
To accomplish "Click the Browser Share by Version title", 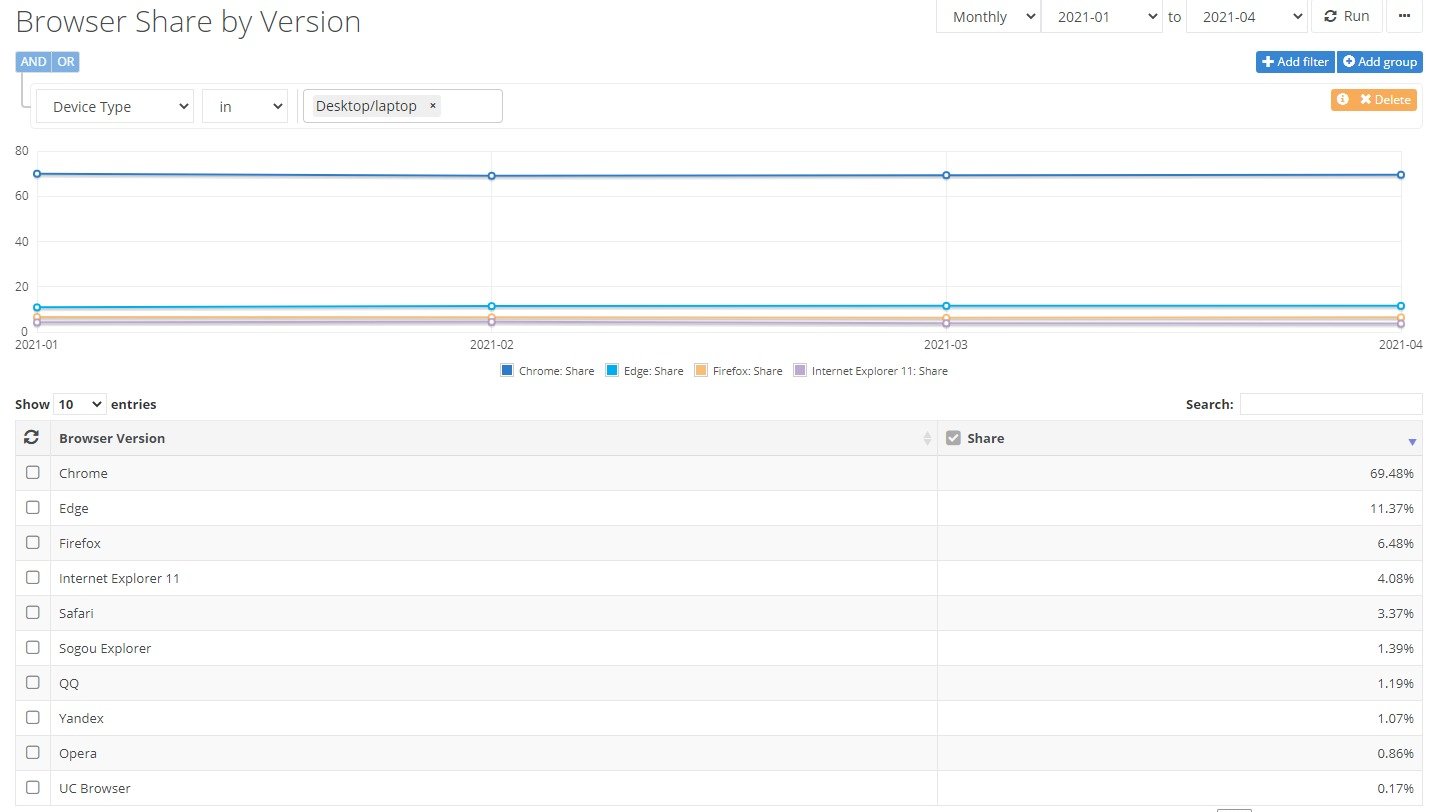I will 188,21.
